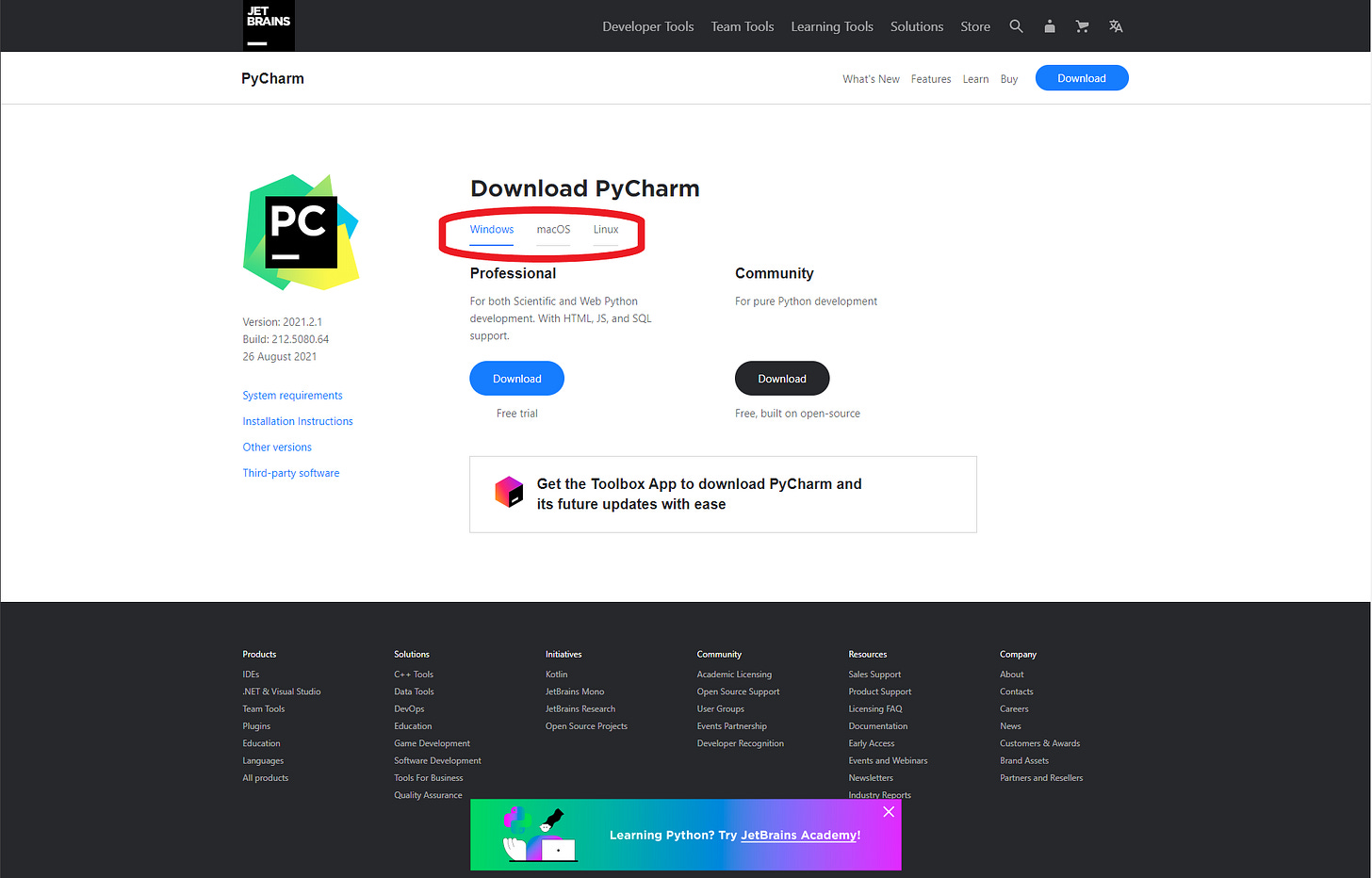1372x878 pixels.
Task: Open What's New page
Action: 871,79
